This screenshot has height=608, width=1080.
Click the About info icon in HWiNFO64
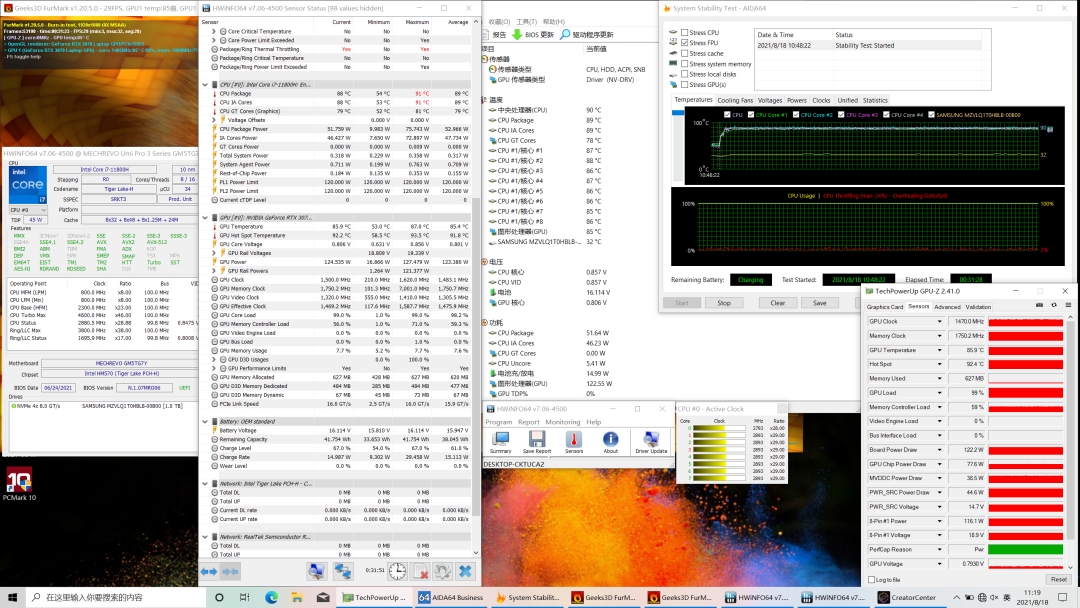[610, 439]
